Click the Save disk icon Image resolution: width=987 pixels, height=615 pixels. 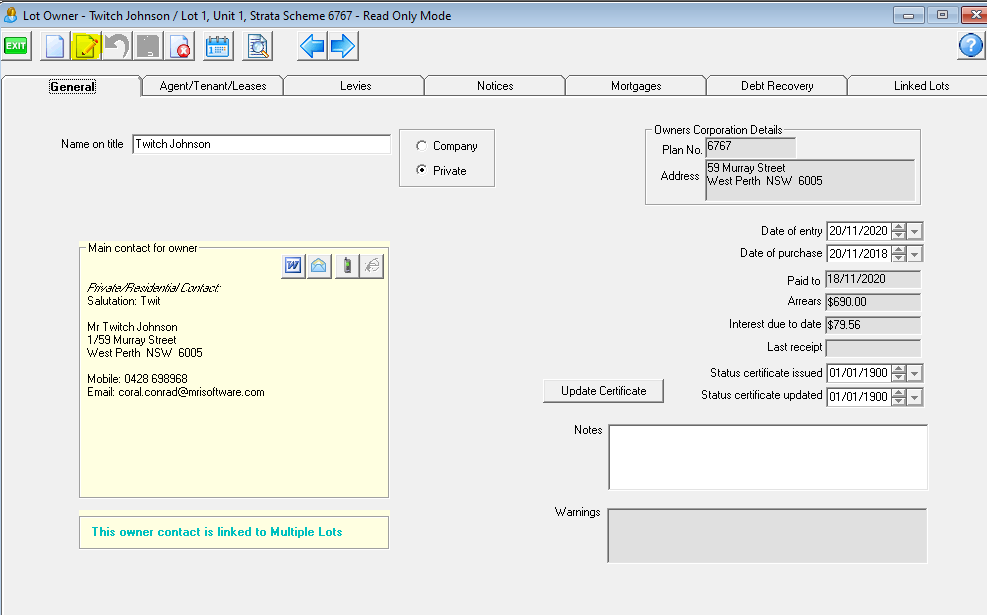149,47
